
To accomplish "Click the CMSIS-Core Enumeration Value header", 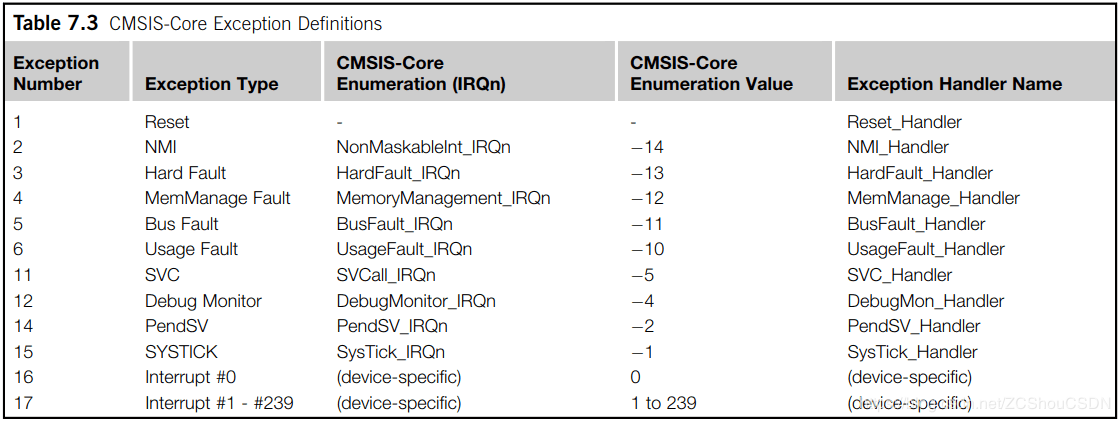I will (x=711, y=73).
